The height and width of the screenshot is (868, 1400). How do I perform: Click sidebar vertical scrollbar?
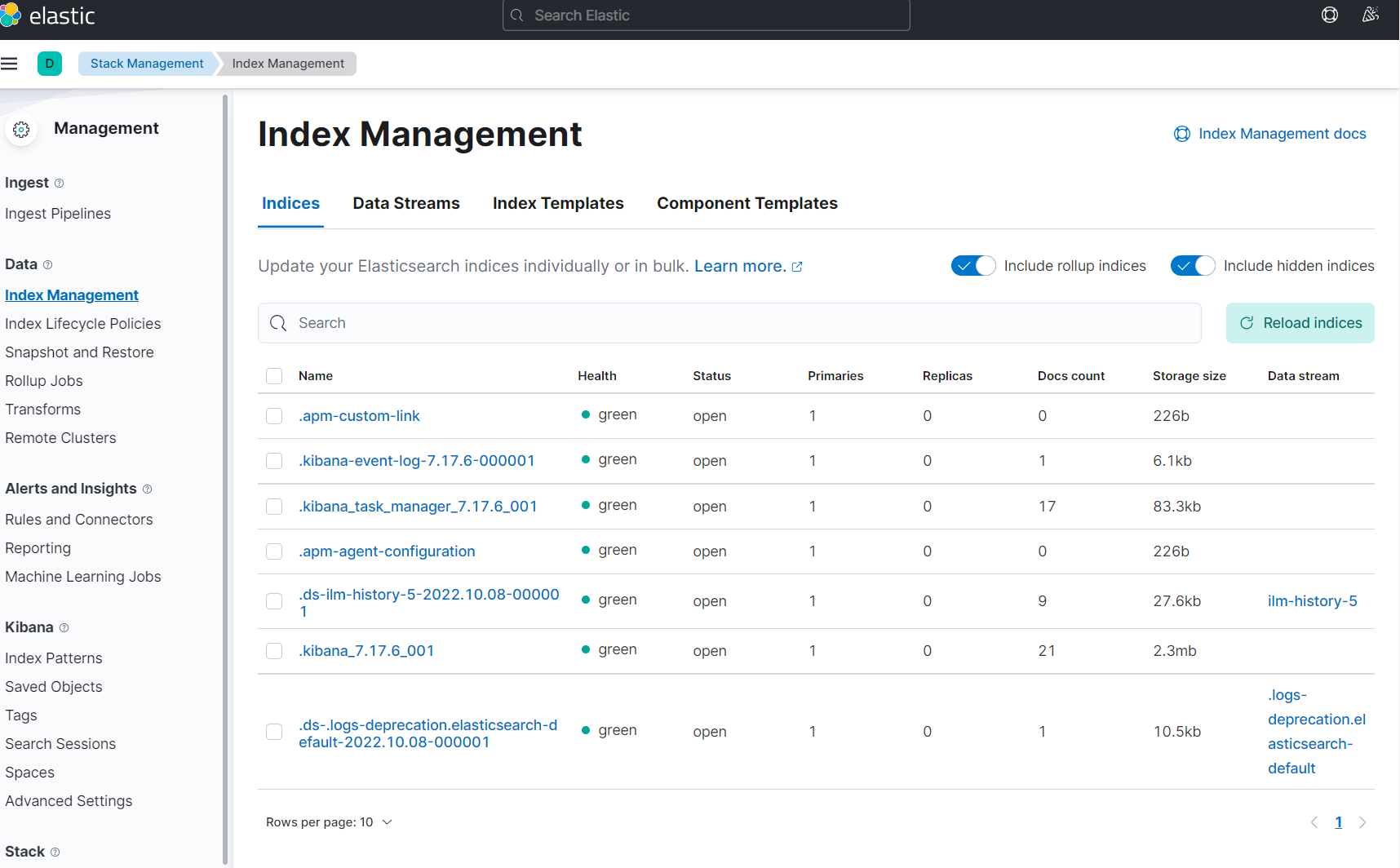point(225,478)
